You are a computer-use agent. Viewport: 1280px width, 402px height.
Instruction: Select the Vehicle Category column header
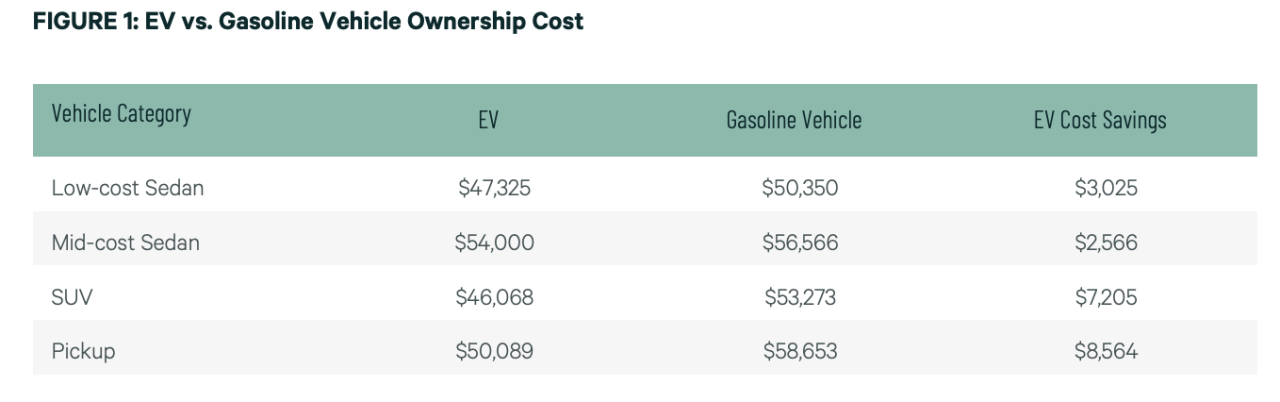click(120, 114)
